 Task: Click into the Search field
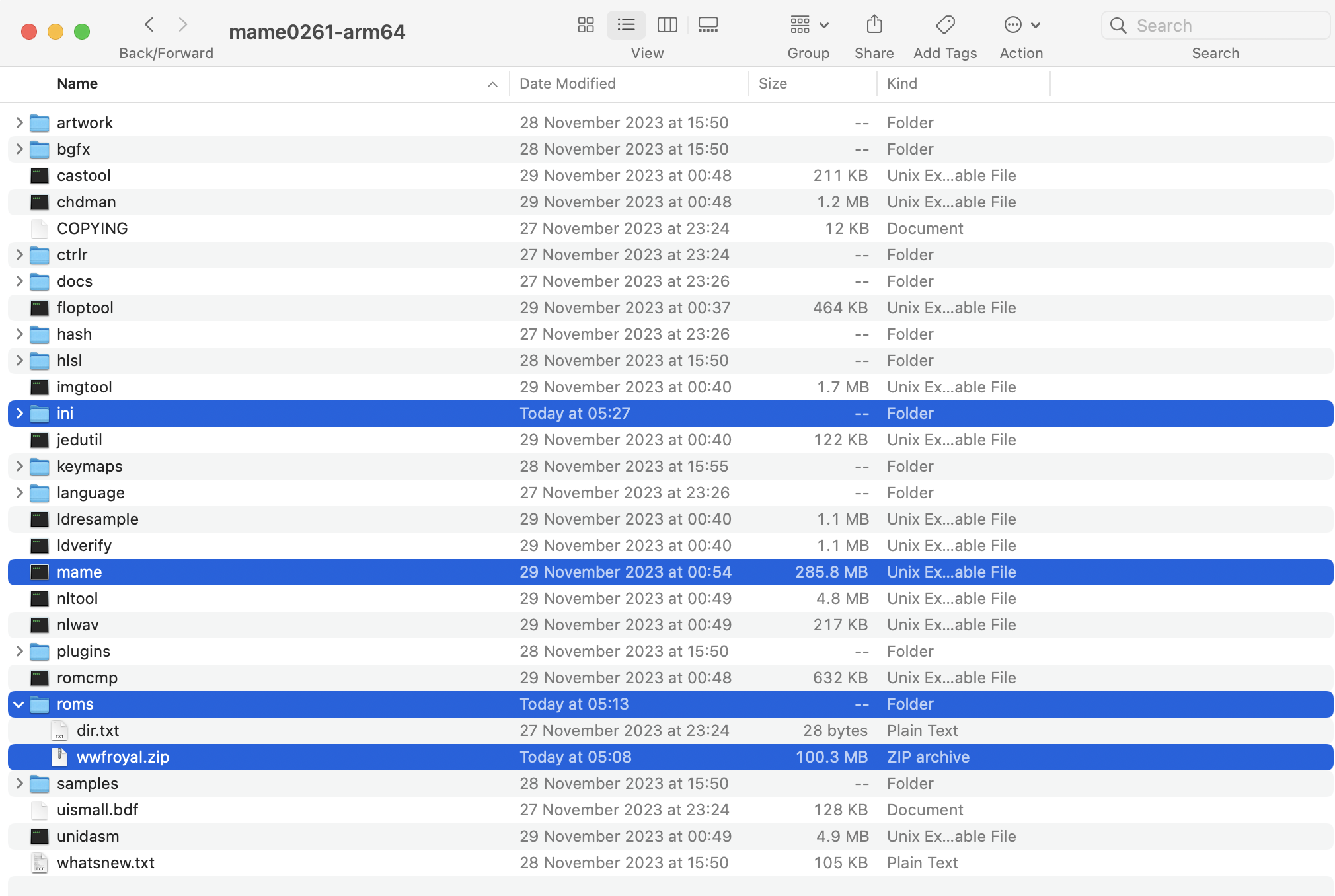click(x=1215, y=26)
